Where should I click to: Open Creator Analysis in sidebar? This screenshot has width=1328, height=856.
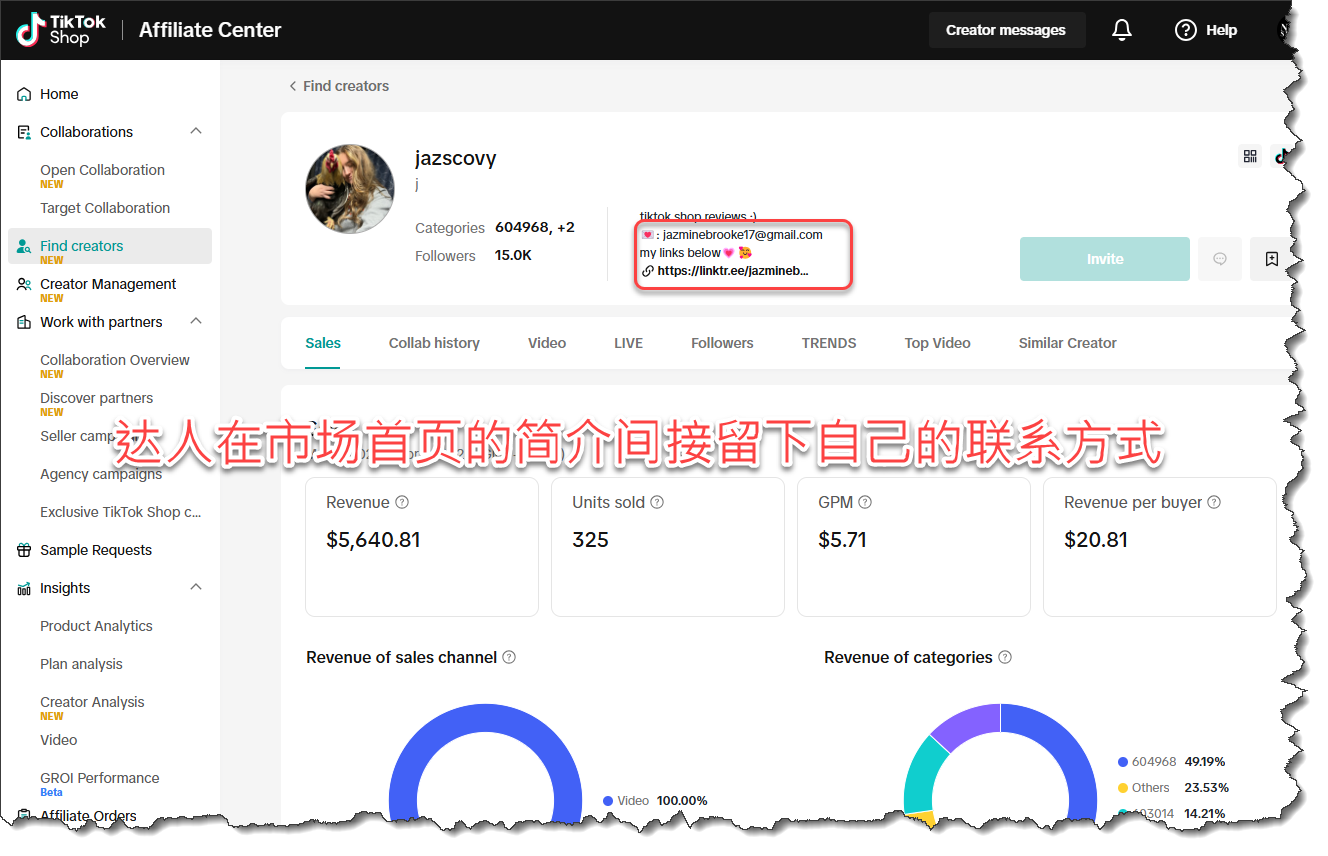pos(92,702)
